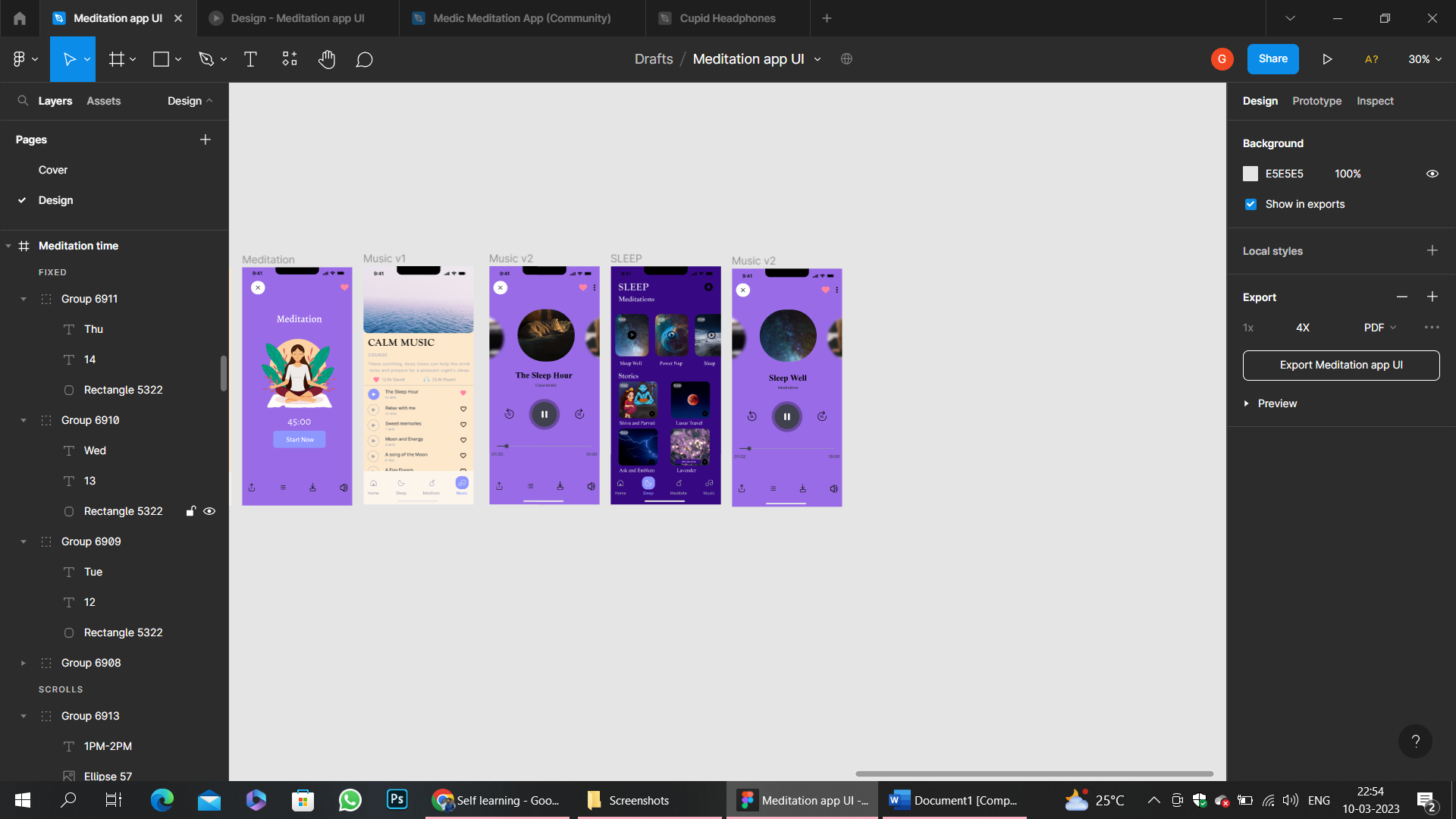Open Screenshots folder from taskbar
This screenshot has height=819, width=1456.
point(650,800)
